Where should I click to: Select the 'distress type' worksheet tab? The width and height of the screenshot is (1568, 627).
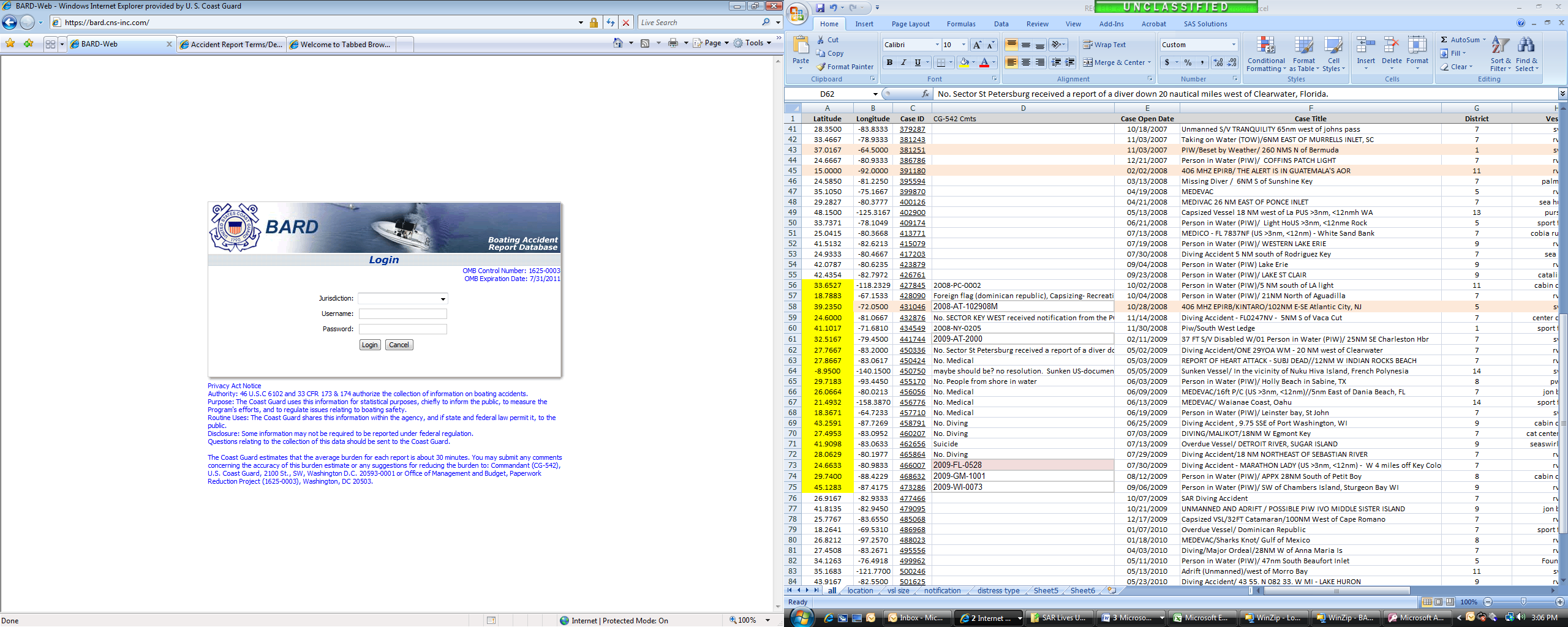998,591
